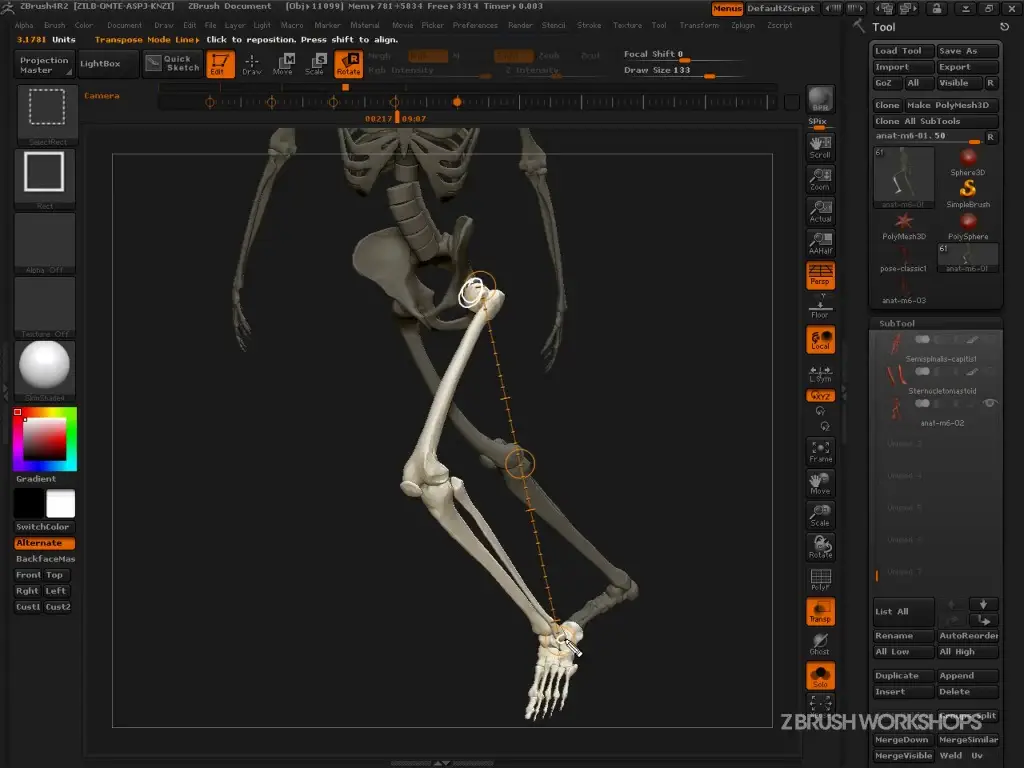Open the Preferences menu
This screenshot has height=768, width=1024.
pyautogui.click(x=474, y=25)
